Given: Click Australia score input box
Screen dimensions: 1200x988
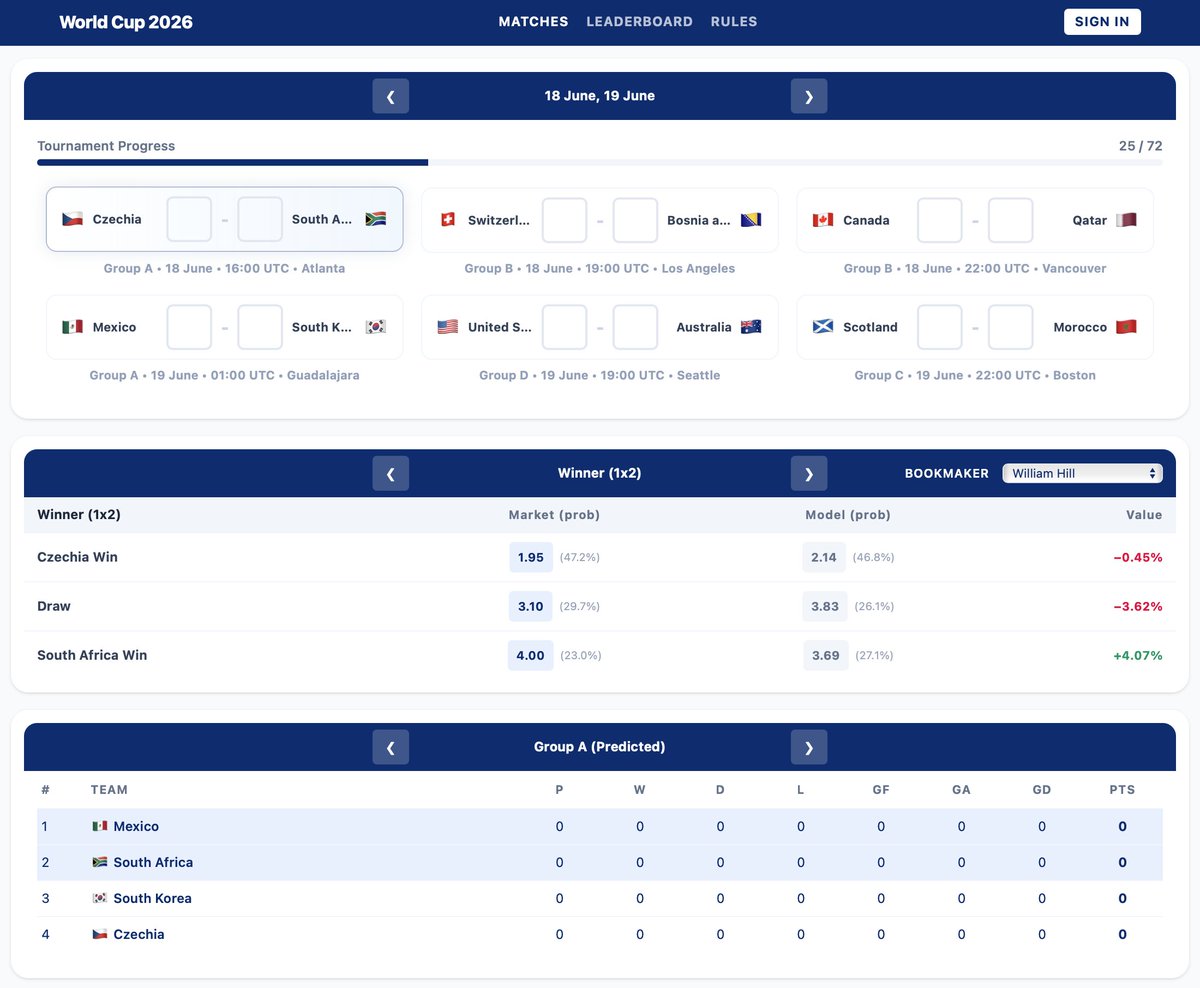Looking at the screenshot, I should coord(635,327).
